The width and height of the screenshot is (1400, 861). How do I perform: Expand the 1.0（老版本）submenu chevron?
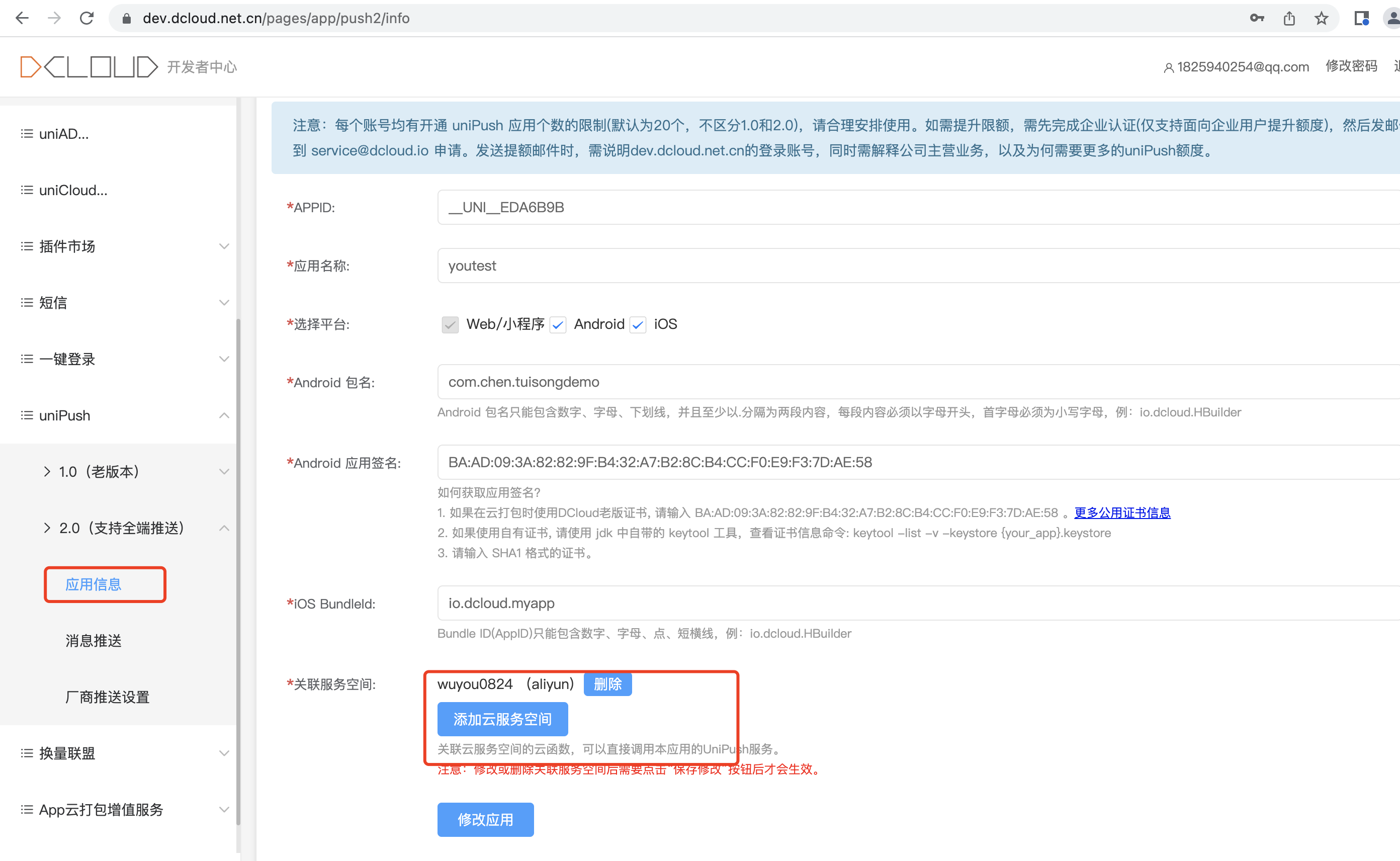pos(224,472)
